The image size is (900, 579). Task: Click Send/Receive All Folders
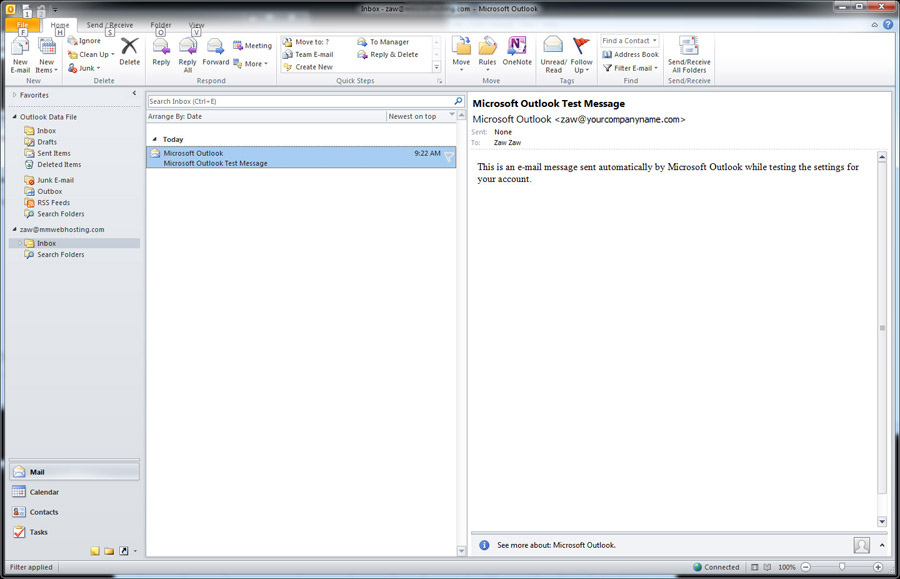(689, 55)
